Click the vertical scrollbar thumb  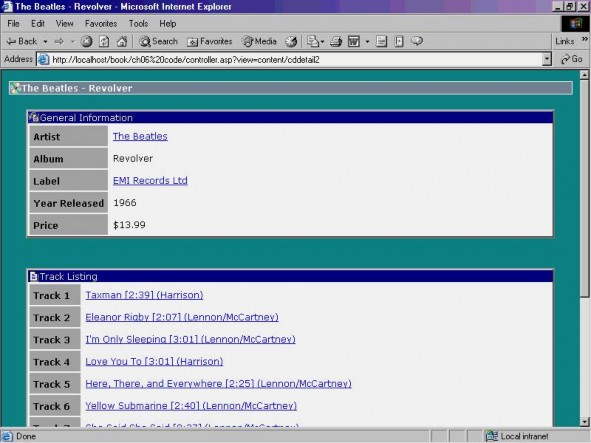584,188
